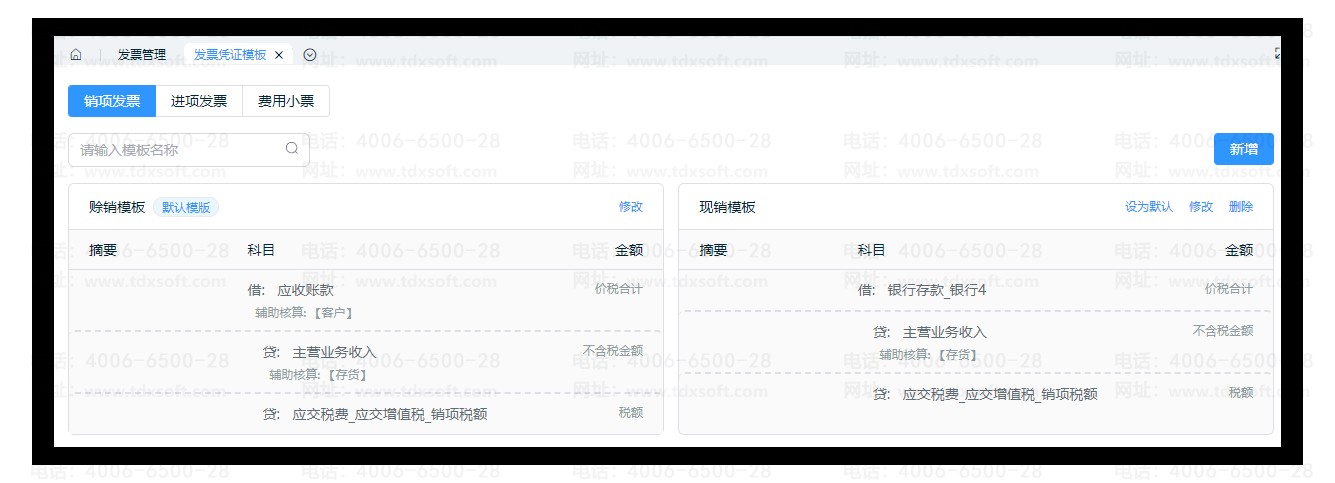Image resolution: width=1335 pixels, height=483 pixels.
Task: Focus the 请输入模板名称 search field
Action: [x=180, y=150]
